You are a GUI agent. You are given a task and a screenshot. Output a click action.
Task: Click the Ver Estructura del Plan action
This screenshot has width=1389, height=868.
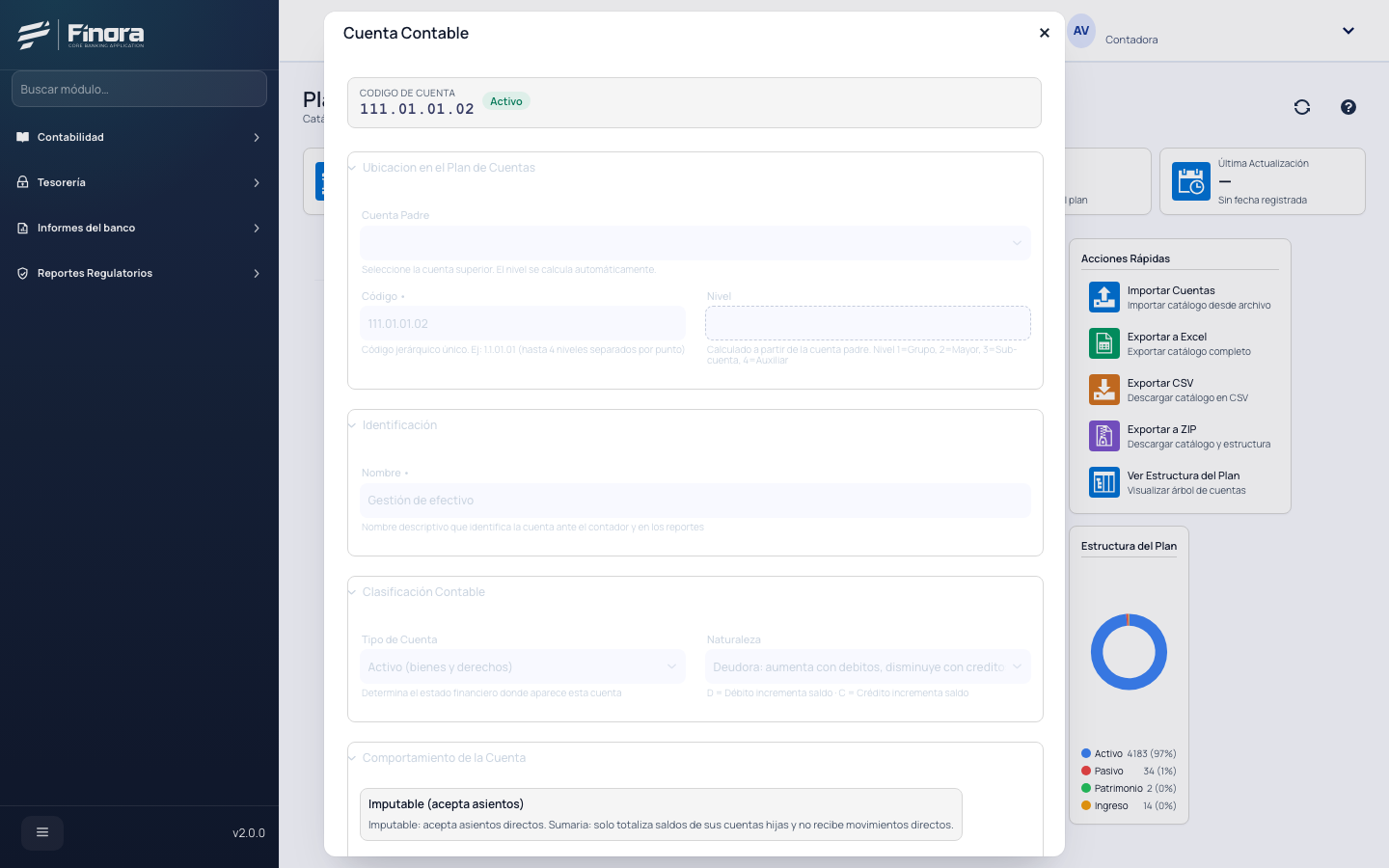[1181, 482]
